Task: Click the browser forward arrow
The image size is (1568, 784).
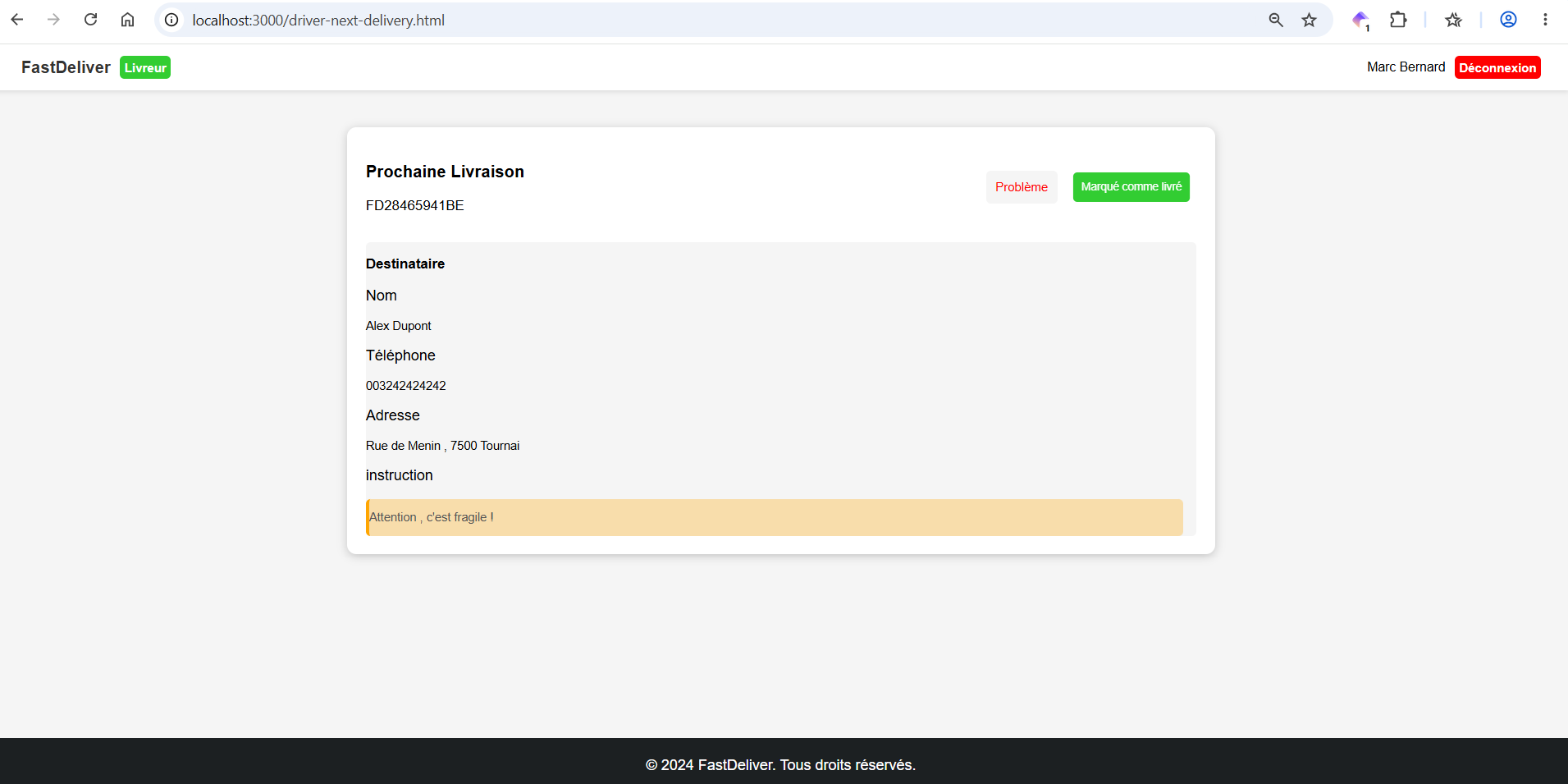Action: click(54, 20)
